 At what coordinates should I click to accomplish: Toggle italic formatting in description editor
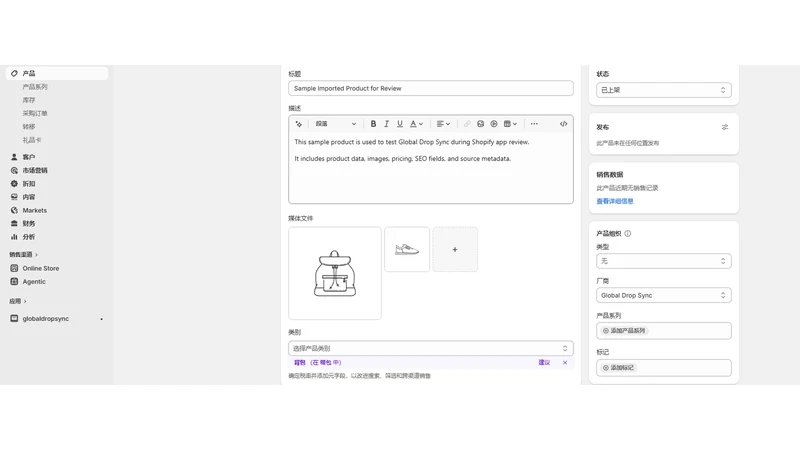[386, 124]
